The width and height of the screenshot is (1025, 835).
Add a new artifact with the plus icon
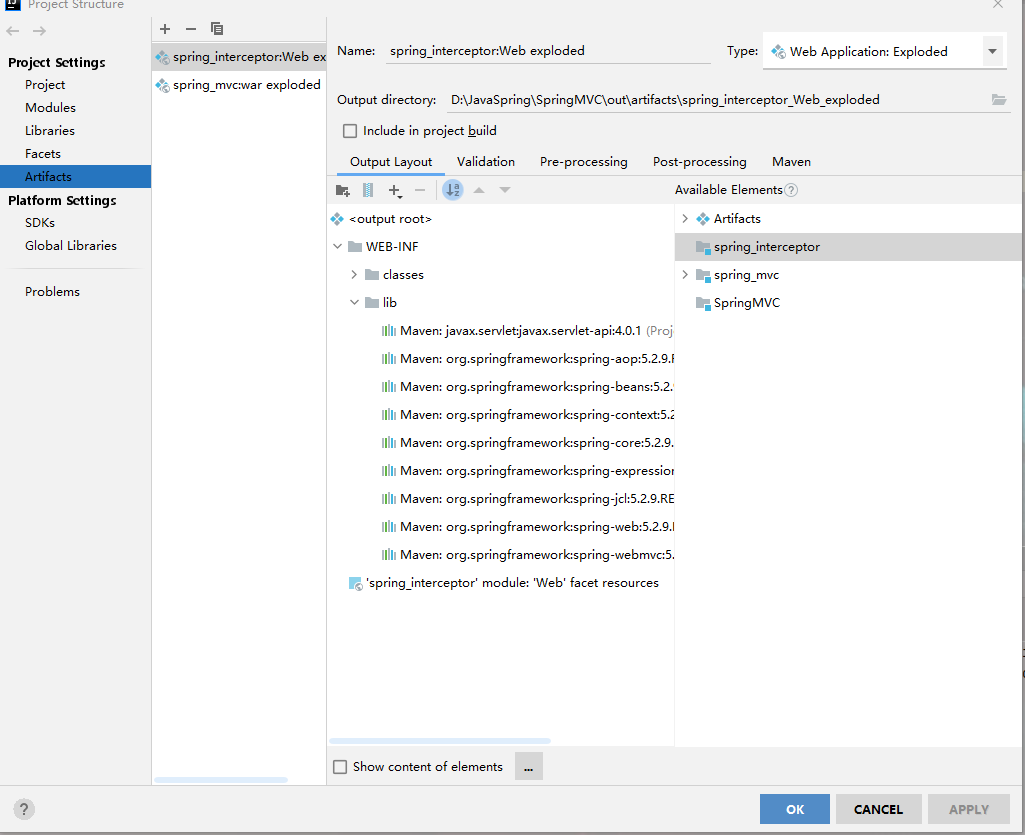[x=165, y=29]
